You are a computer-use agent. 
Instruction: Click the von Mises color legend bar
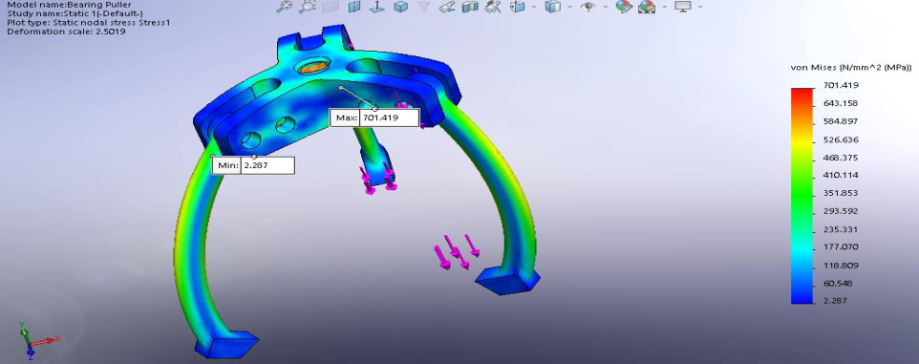tap(802, 196)
